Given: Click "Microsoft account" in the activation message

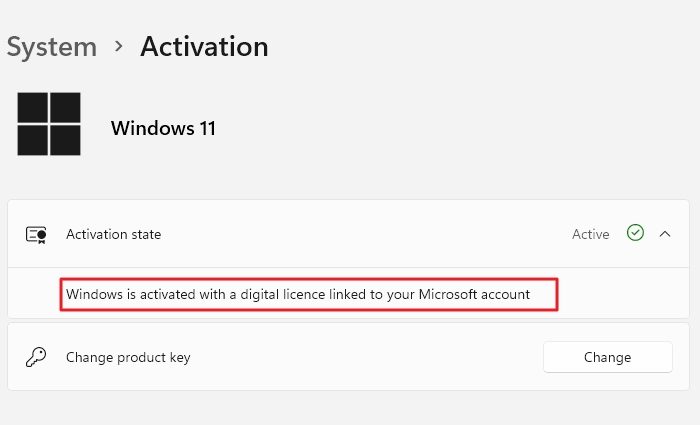Looking at the screenshot, I should pyautogui.click(x=477, y=294).
